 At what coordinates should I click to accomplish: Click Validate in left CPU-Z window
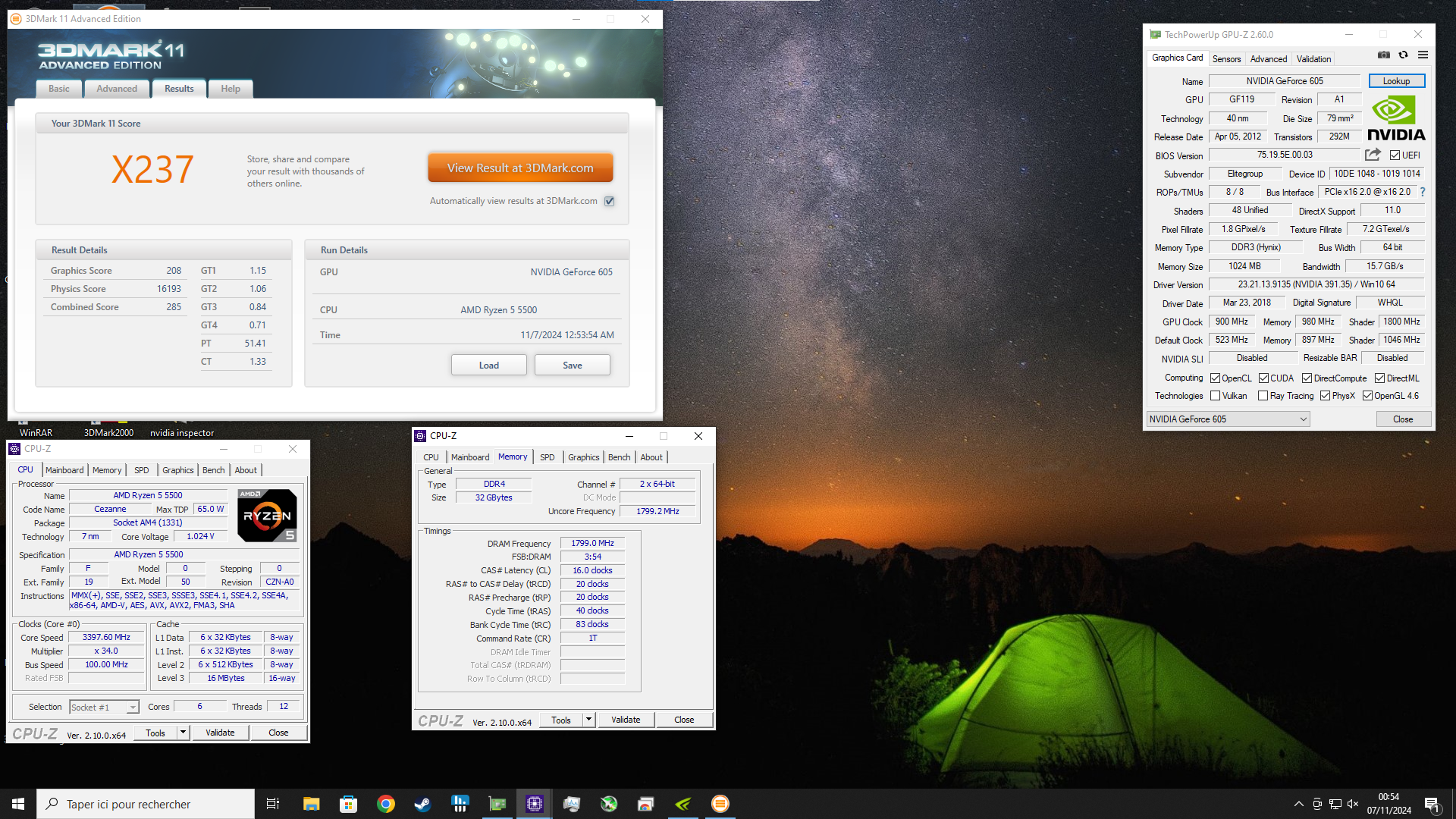pos(220,733)
